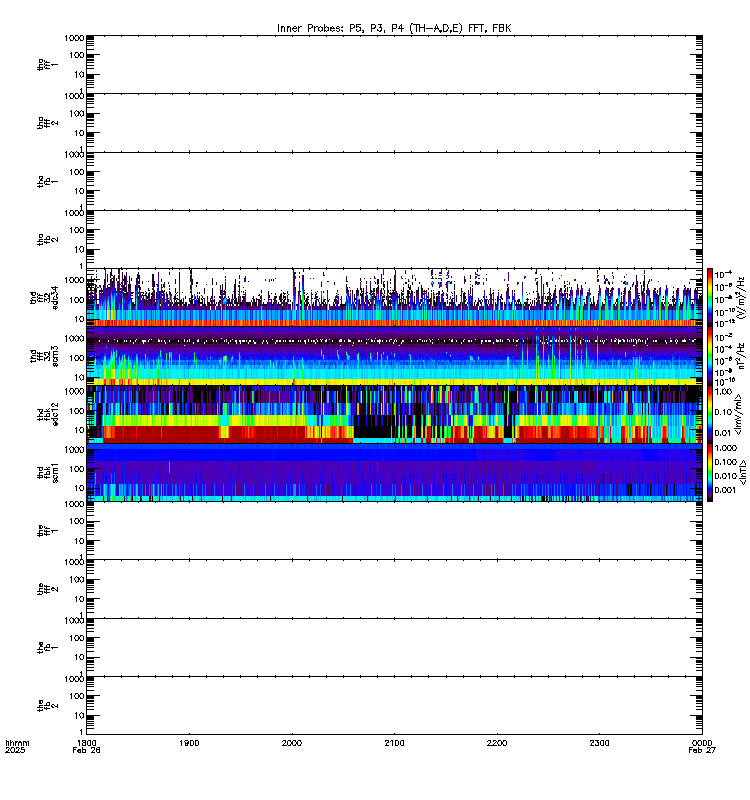Click the '1.00' tick on <|mV/m|> color bar
The height and width of the screenshot is (800, 750).
(x=723, y=392)
